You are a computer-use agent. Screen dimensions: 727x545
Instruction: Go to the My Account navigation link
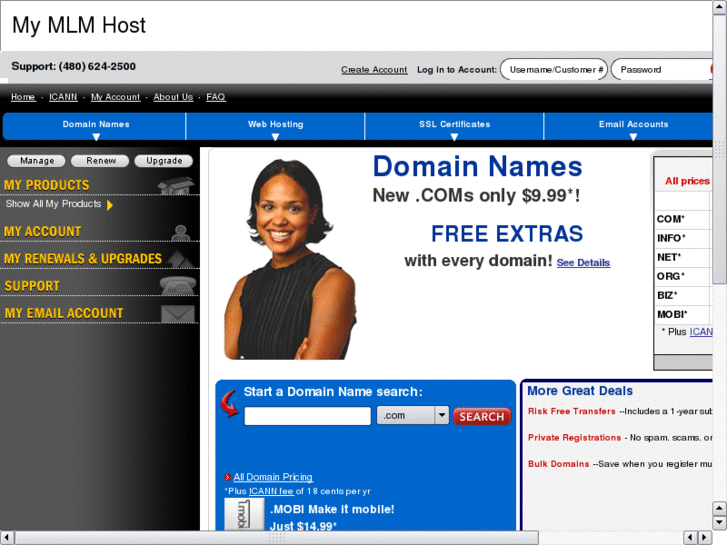[x=115, y=97]
